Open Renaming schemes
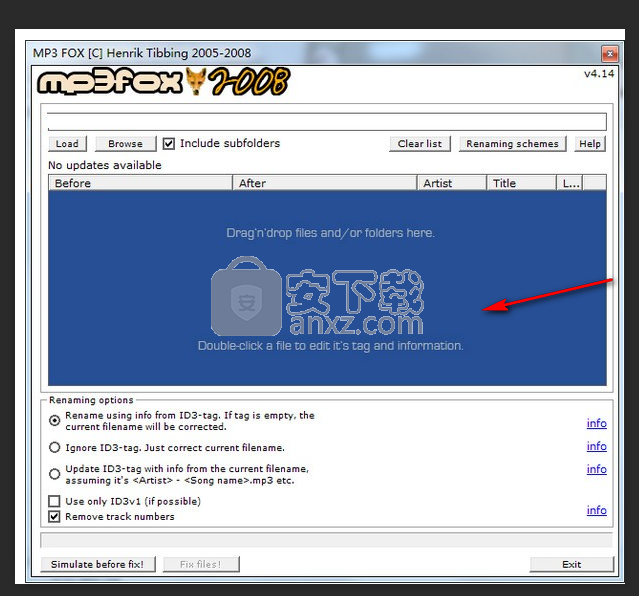The height and width of the screenshot is (596, 639). 512,144
